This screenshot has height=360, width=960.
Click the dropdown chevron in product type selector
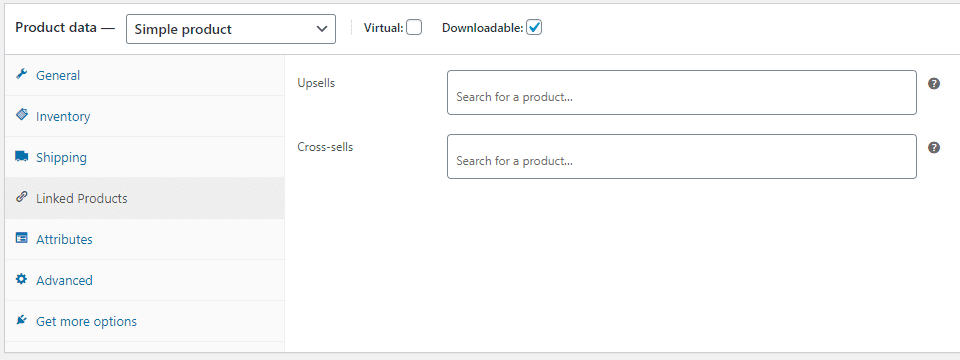(x=321, y=29)
